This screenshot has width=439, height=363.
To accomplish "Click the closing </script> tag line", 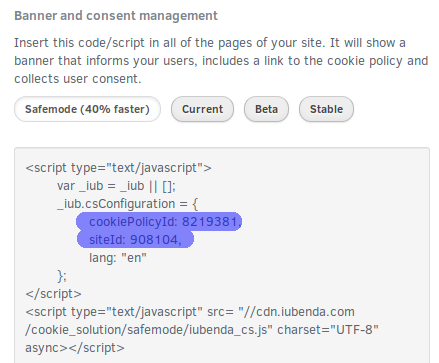I will (x=53, y=294).
